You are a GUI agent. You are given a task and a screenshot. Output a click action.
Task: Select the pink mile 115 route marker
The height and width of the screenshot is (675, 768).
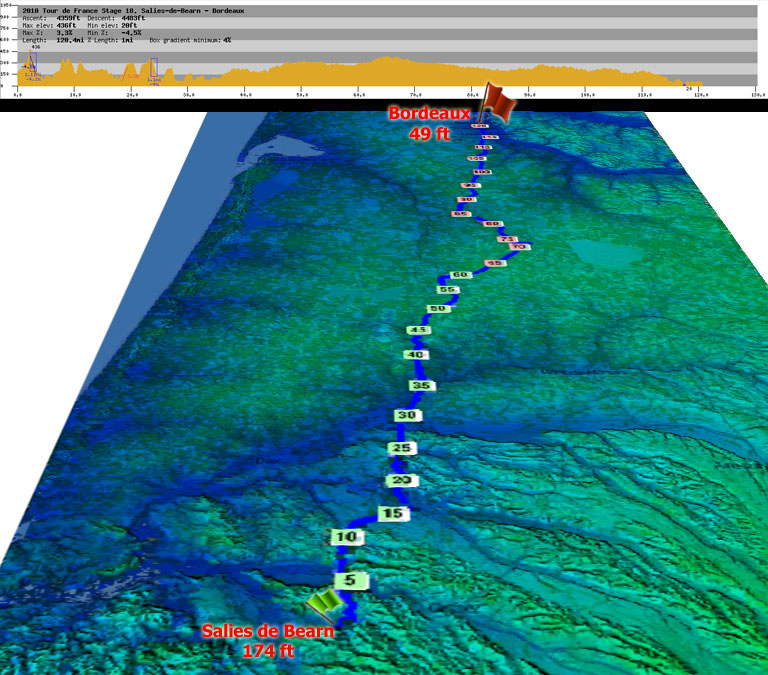coord(491,137)
